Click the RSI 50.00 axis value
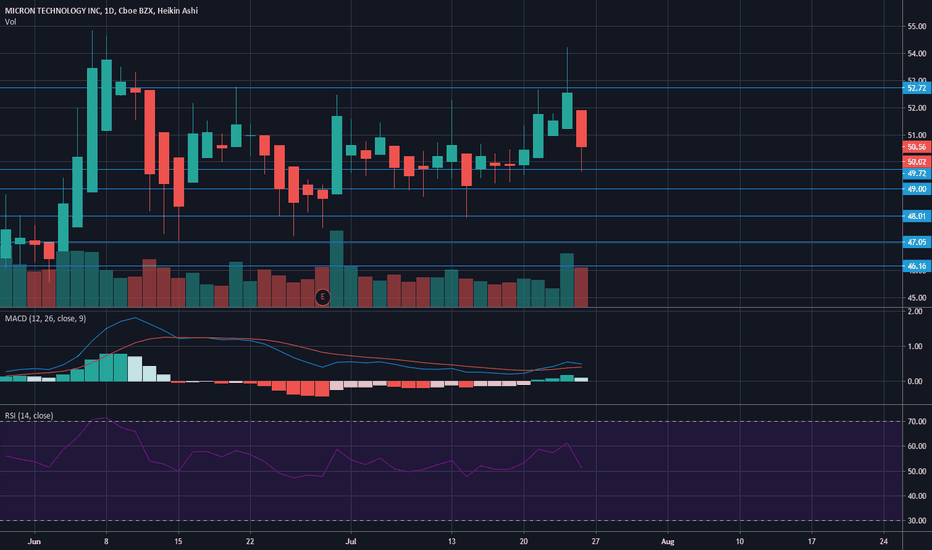The height and width of the screenshot is (550, 932). pyautogui.click(x=917, y=471)
